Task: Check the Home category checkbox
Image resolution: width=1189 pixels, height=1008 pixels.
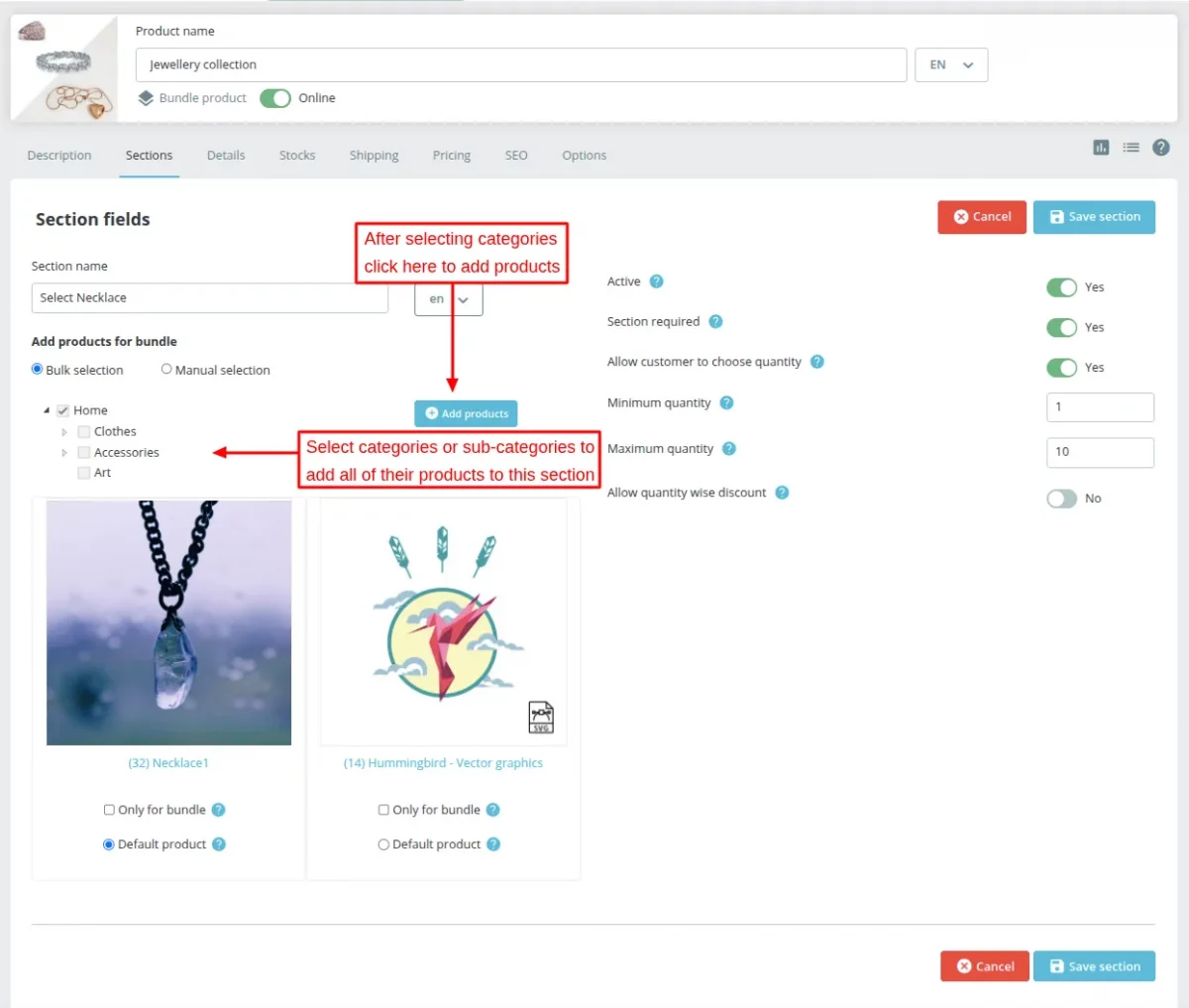Action: click(63, 410)
